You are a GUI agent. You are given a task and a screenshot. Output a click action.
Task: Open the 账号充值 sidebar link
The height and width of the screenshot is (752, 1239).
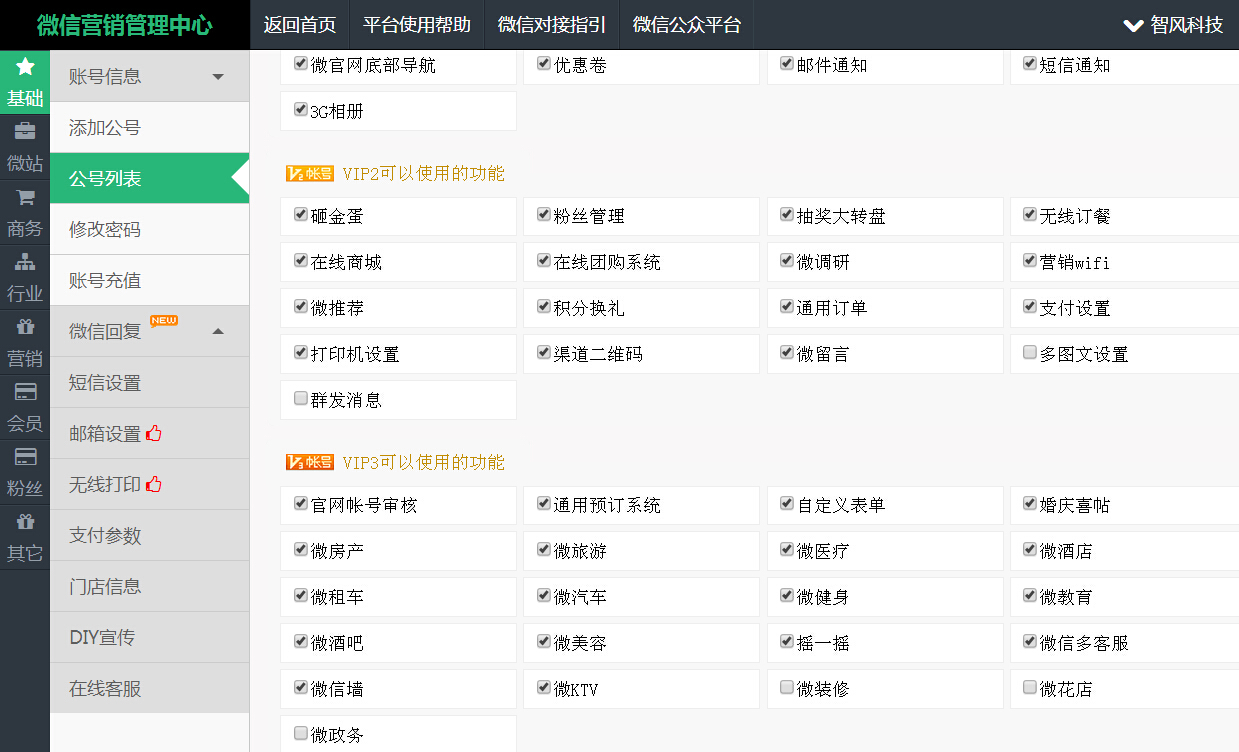coord(105,281)
